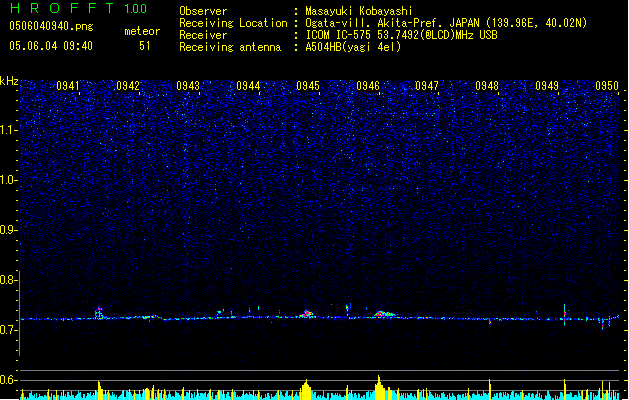629x400 pixels.
Task: Click the bright meteor echo just after 0946
Action: click(384, 314)
